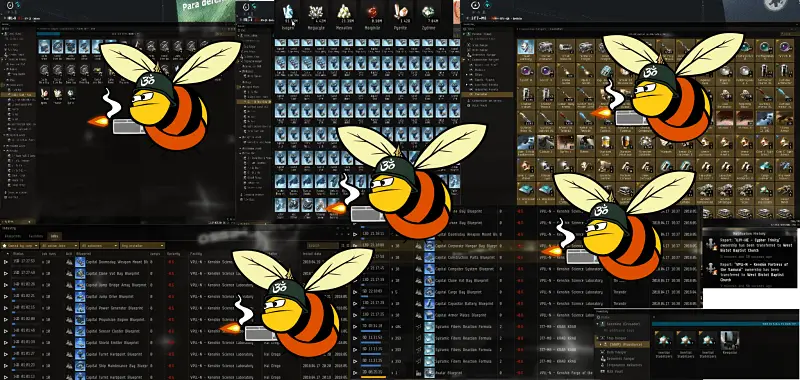Switch to the Blueprints tab

[x=12, y=236]
